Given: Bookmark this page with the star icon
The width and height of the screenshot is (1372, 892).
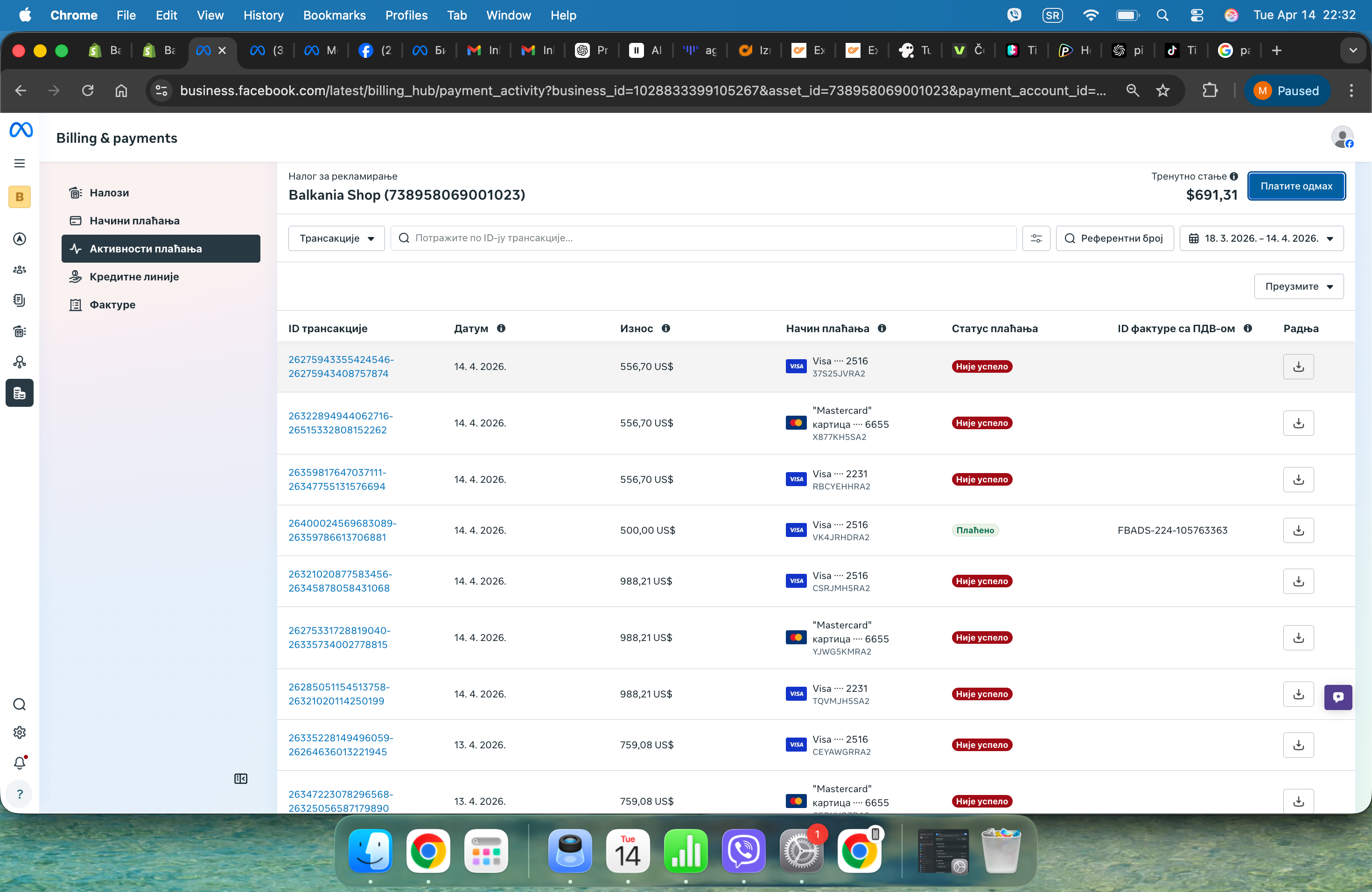Looking at the screenshot, I should [1163, 91].
